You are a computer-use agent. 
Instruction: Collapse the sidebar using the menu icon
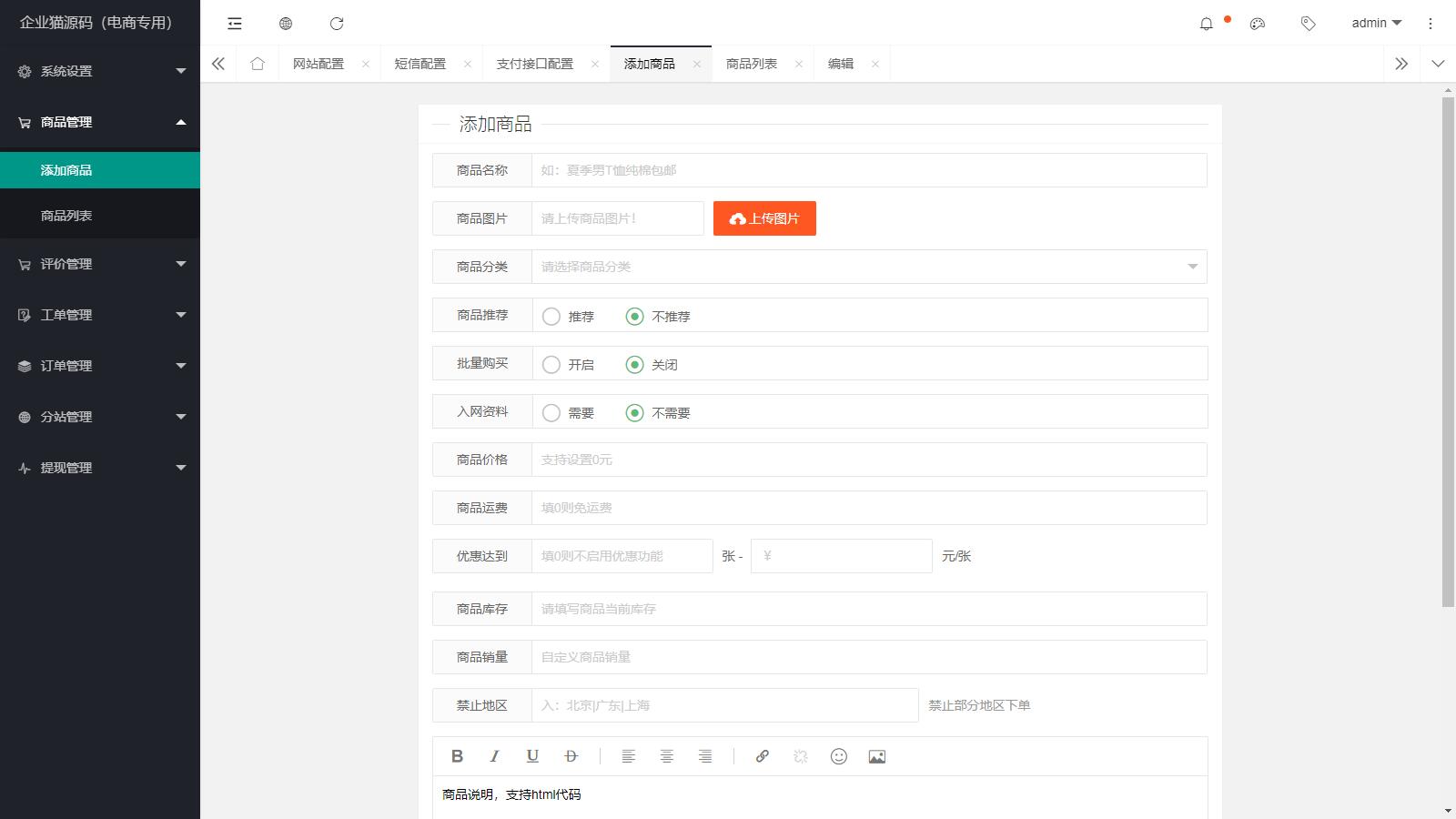coord(234,24)
